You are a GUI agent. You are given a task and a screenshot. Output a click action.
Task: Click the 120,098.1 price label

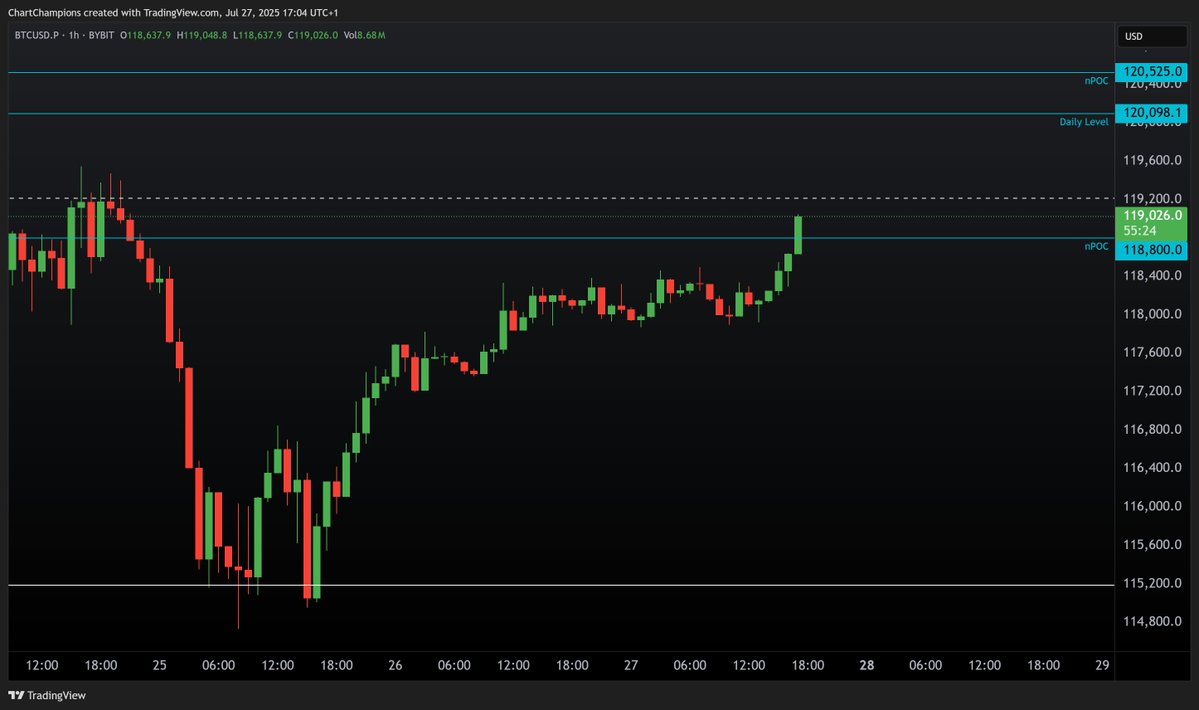tap(1151, 112)
